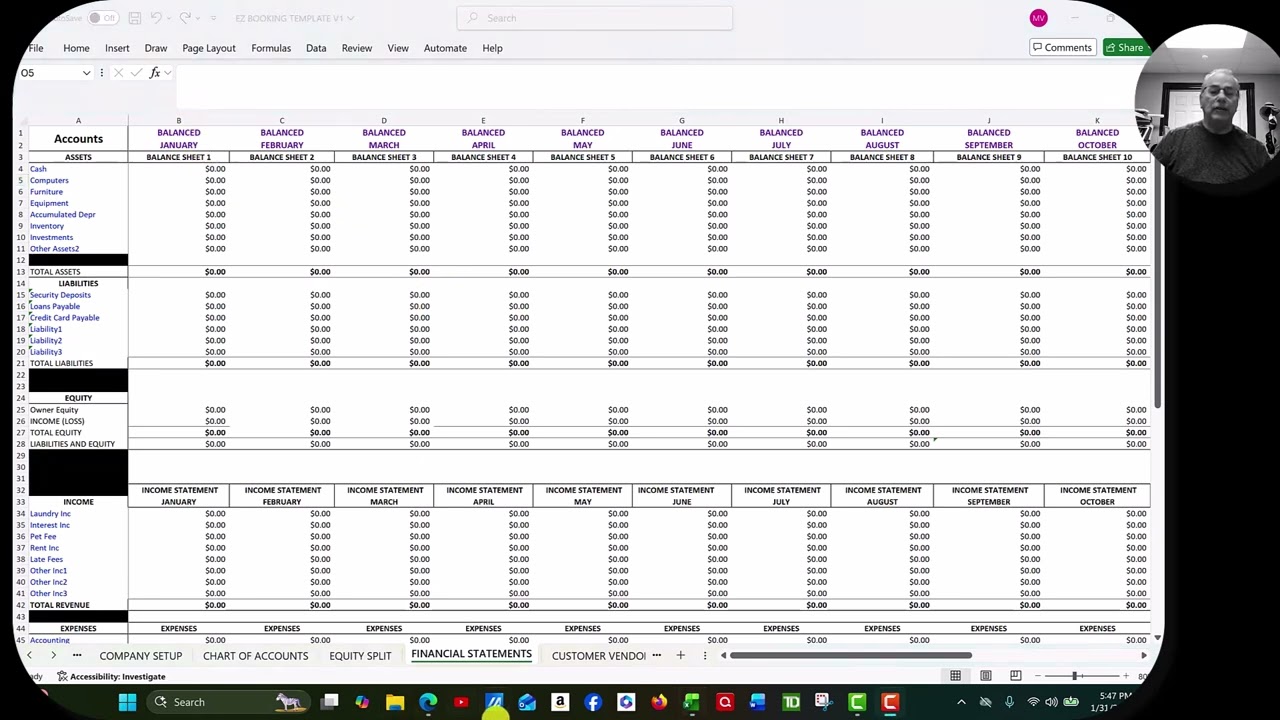Click the formula bar Cancel X icon
The height and width of the screenshot is (720, 1280).
tap(118, 73)
